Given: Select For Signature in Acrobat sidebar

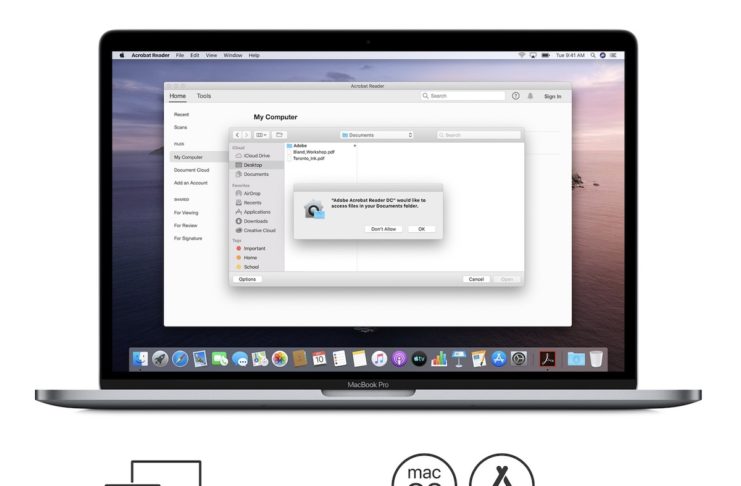Looking at the screenshot, I should [188, 238].
